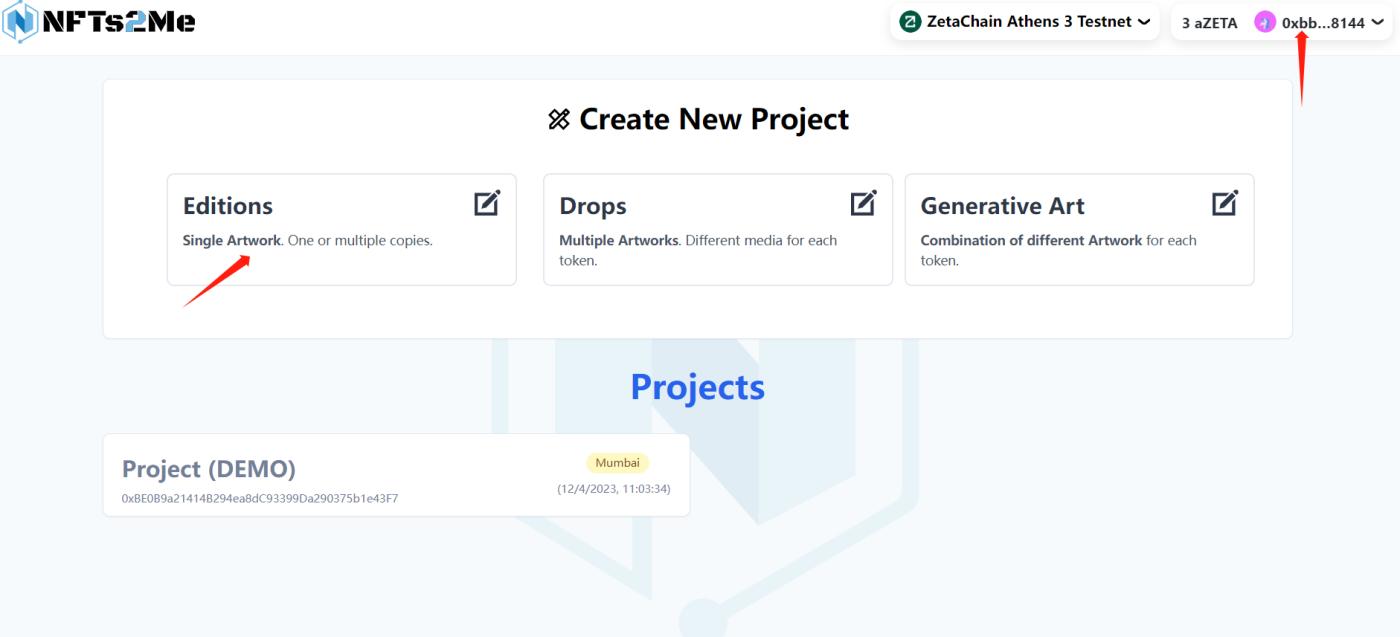Click the Mumbai network badge
The image size is (1400, 637).
point(617,463)
